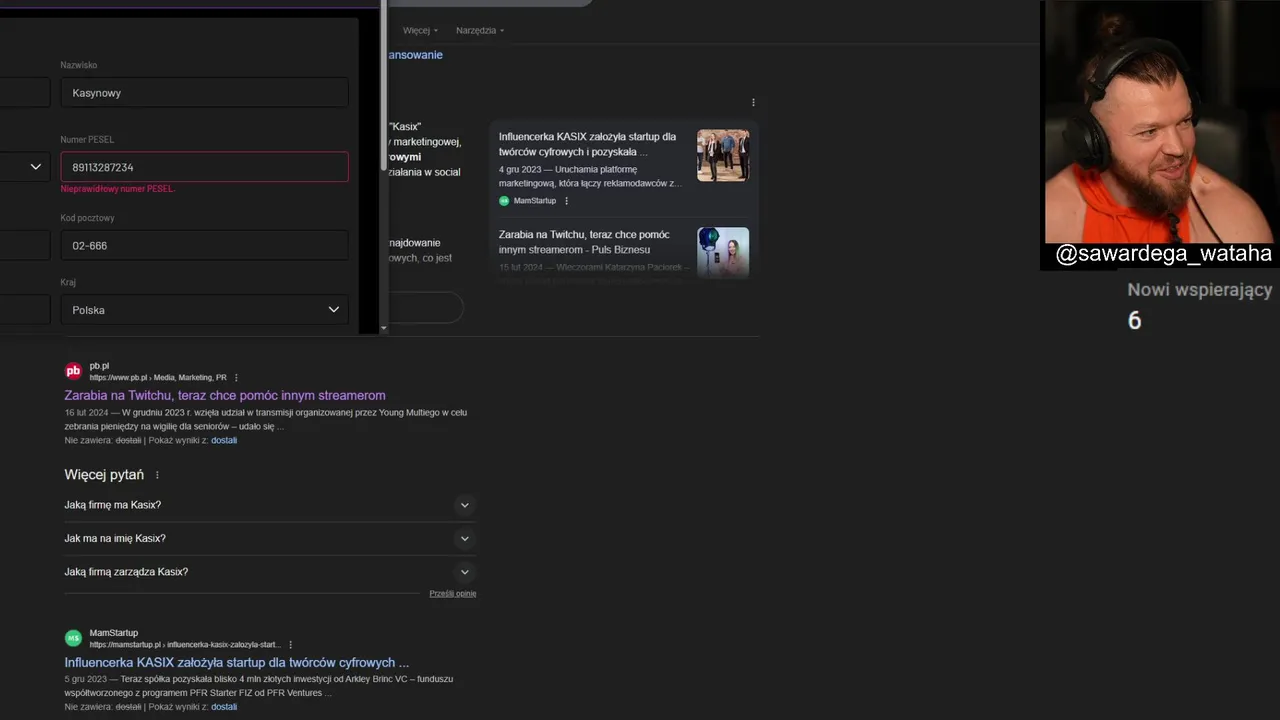The image size is (1280, 720).
Task: Click the Numer PESEL input field
Action: 204,167
